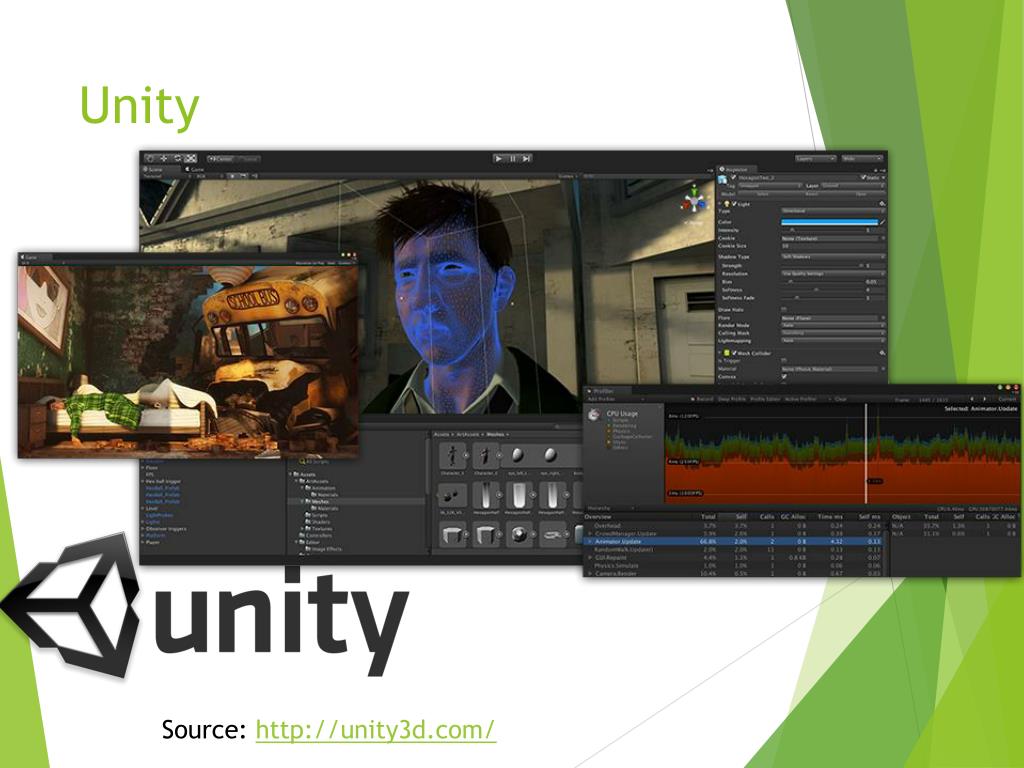The image size is (1024, 768).
Task: Collapse the Assets folder in Project tree
Action: [293, 474]
